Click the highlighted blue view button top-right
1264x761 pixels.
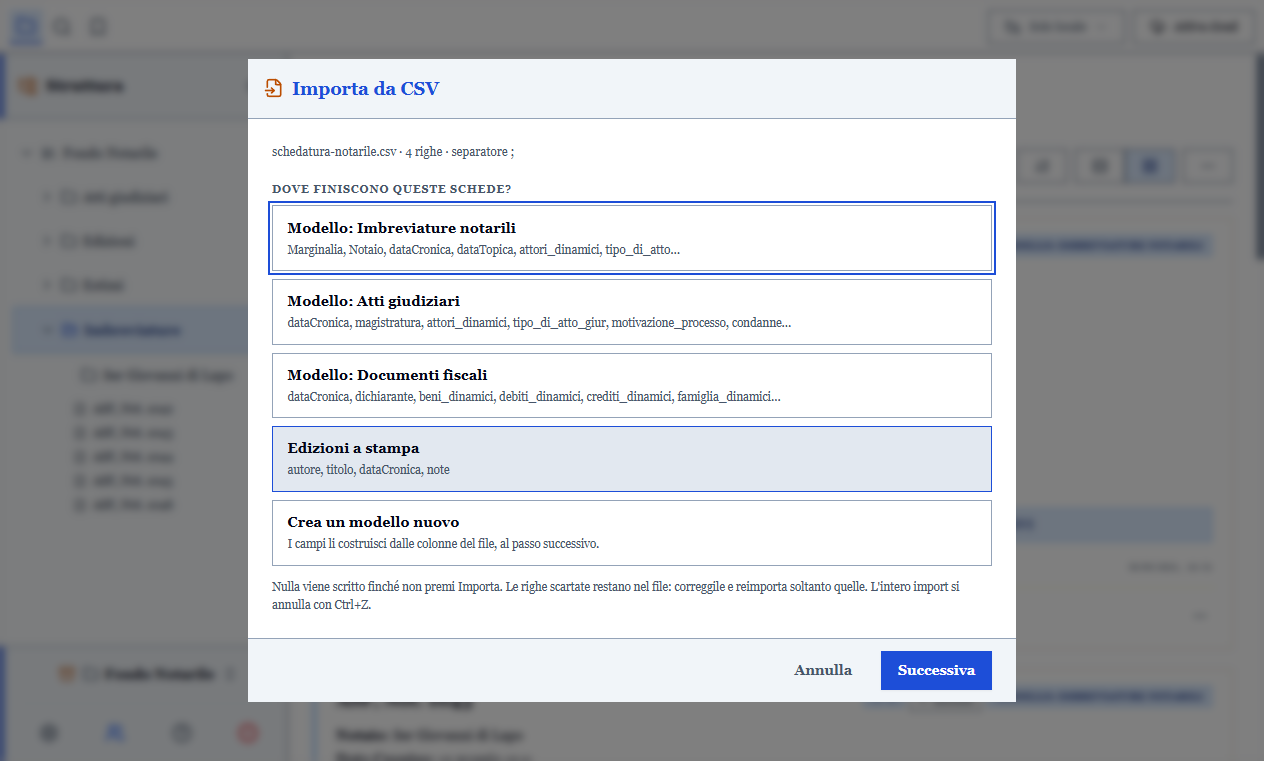tap(1150, 167)
